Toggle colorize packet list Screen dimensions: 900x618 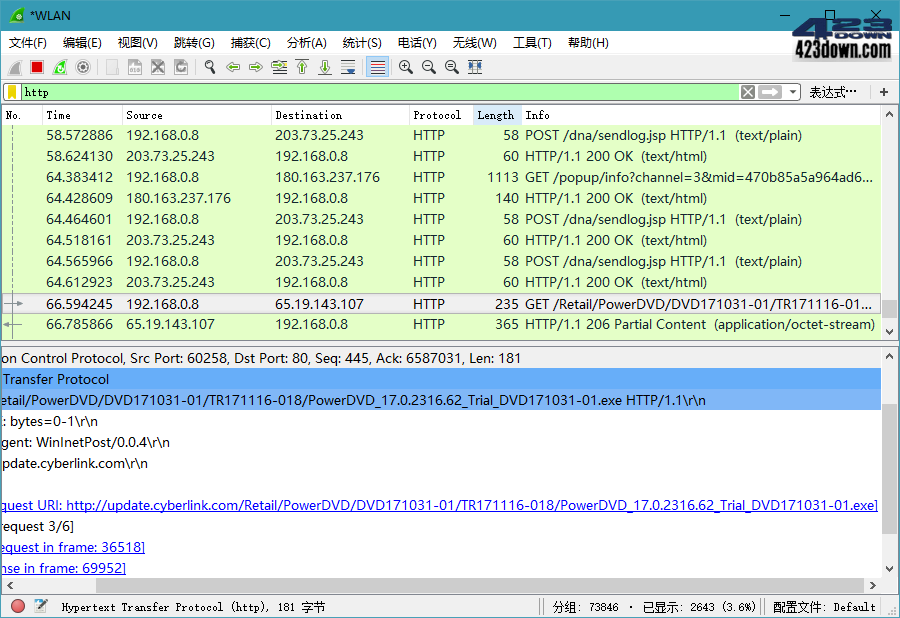[378, 66]
